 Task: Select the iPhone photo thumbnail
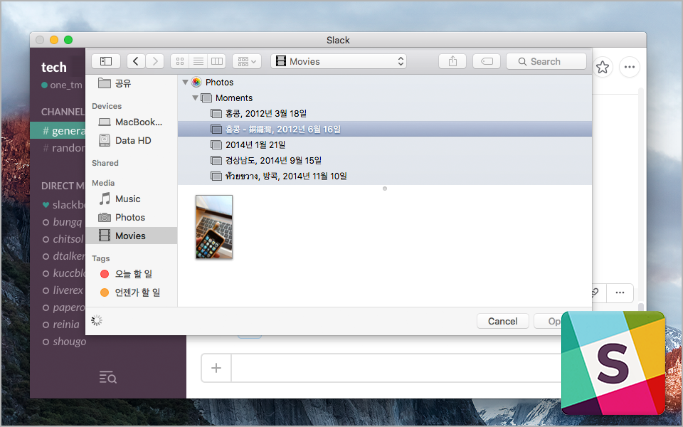tap(214, 227)
